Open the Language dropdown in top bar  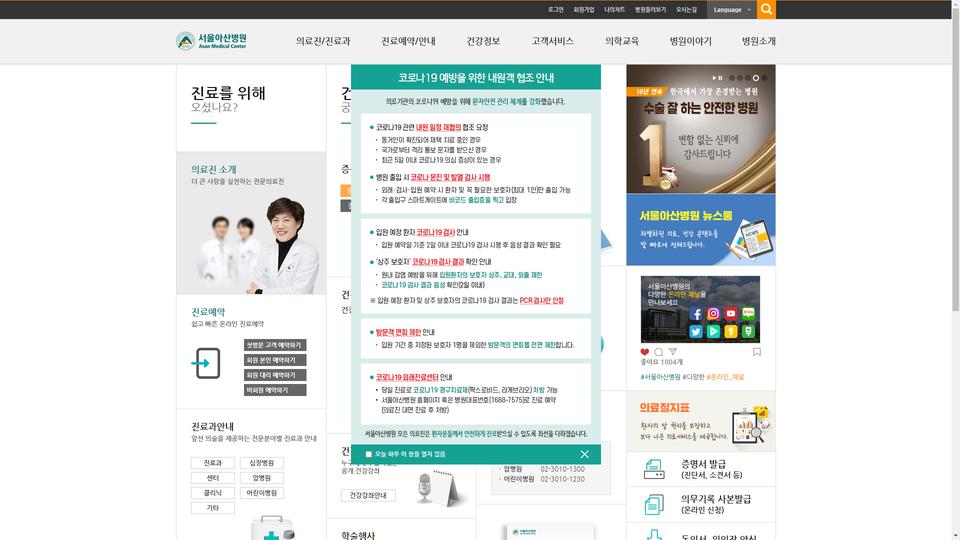click(x=732, y=10)
